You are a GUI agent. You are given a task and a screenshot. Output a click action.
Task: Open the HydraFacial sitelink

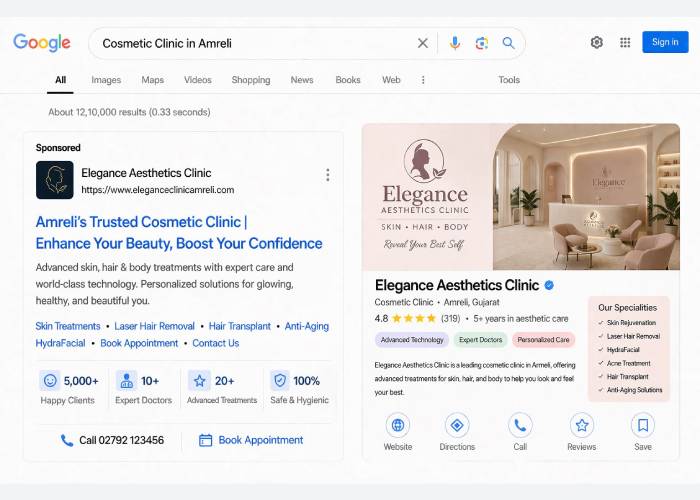(60, 343)
